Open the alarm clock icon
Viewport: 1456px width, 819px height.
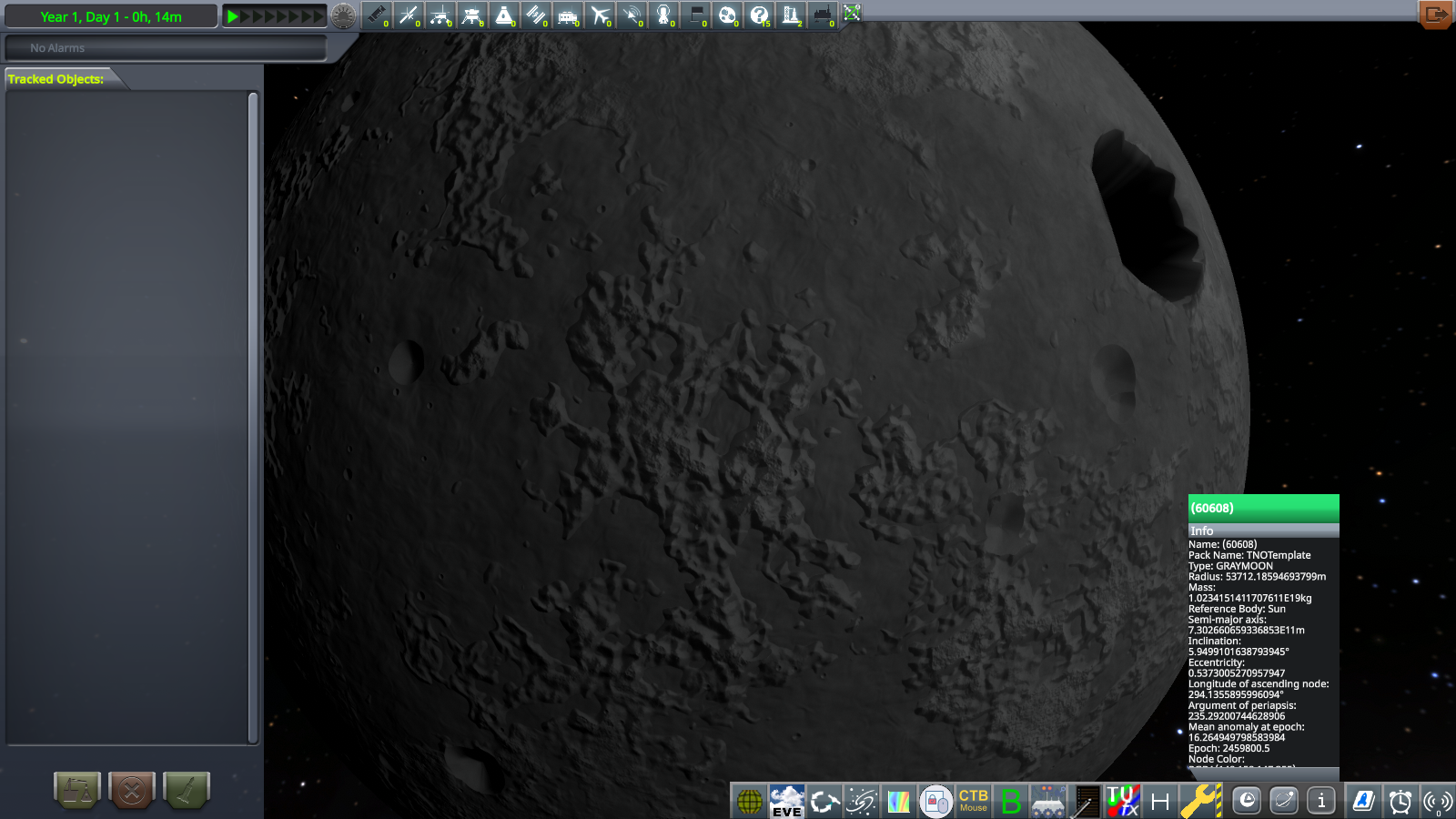[1400, 801]
